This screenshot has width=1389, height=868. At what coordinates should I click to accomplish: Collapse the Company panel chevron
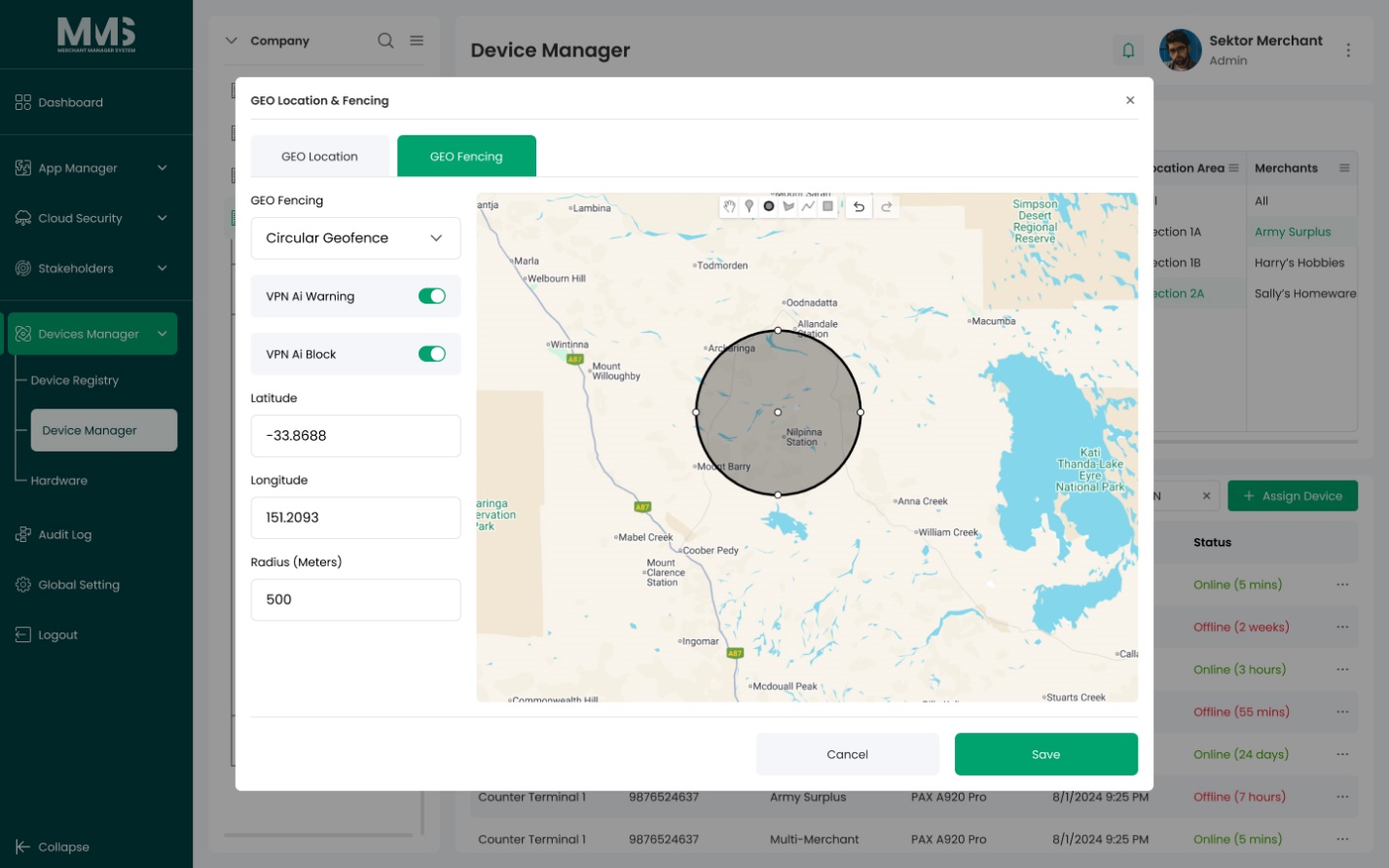click(x=232, y=41)
